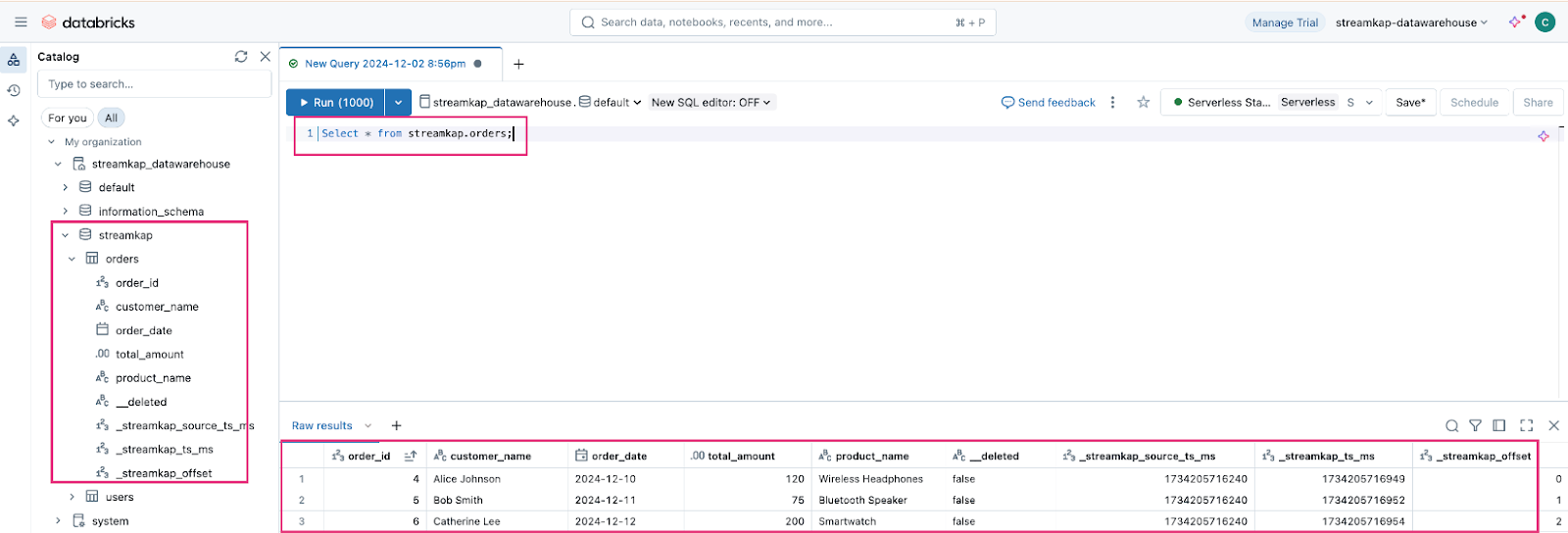
Task: Click into the SQL editor line 1
Action: coord(417,133)
